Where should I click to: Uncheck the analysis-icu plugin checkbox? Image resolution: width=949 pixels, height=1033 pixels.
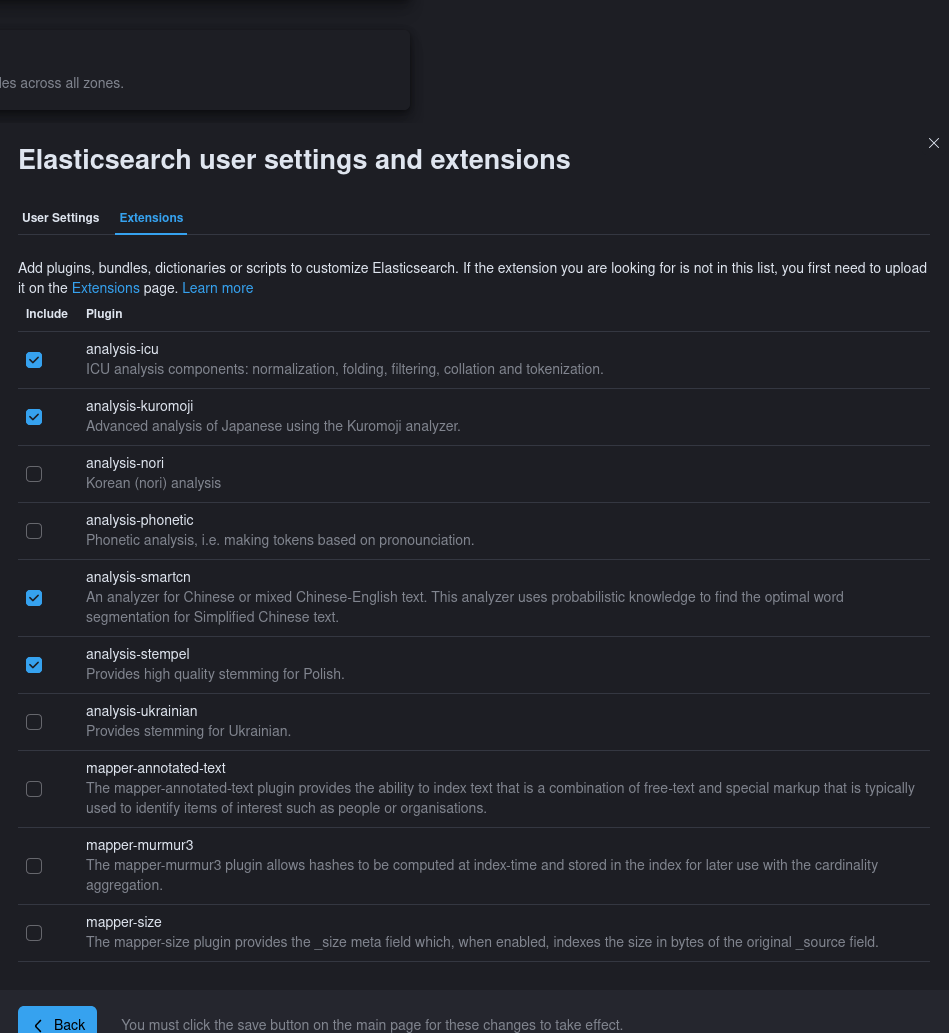pyautogui.click(x=34, y=360)
